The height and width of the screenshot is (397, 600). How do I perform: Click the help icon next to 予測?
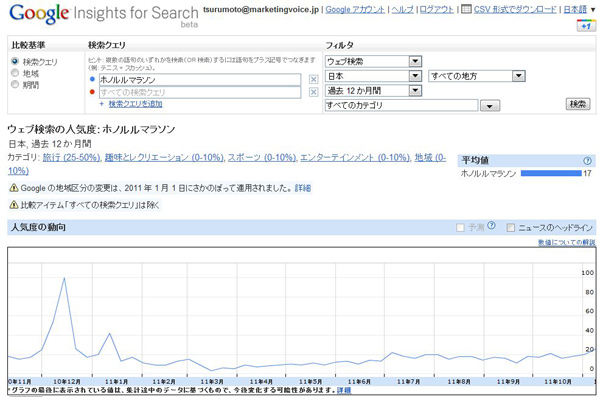(x=492, y=225)
